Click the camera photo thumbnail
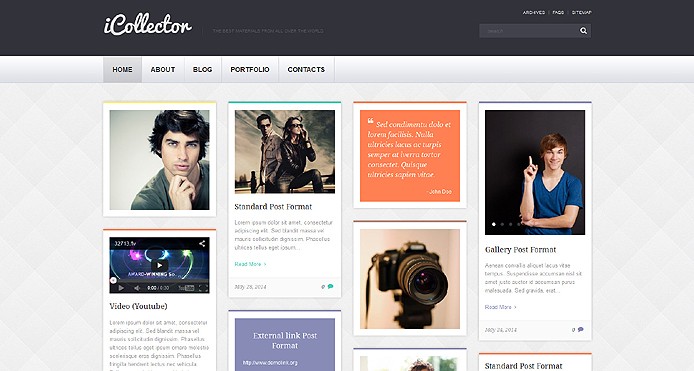Image resolution: width=694 pixels, height=371 pixels. point(410,279)
